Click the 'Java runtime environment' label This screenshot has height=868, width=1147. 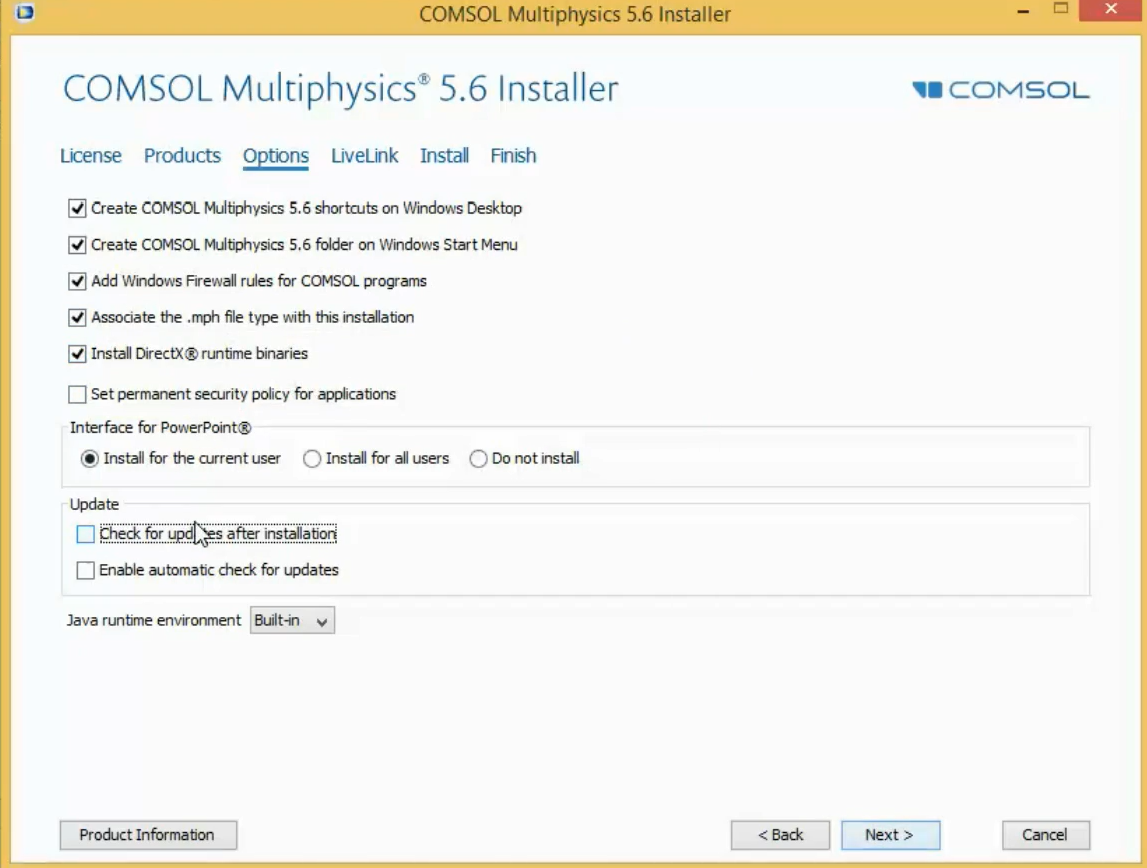[154, 620]
